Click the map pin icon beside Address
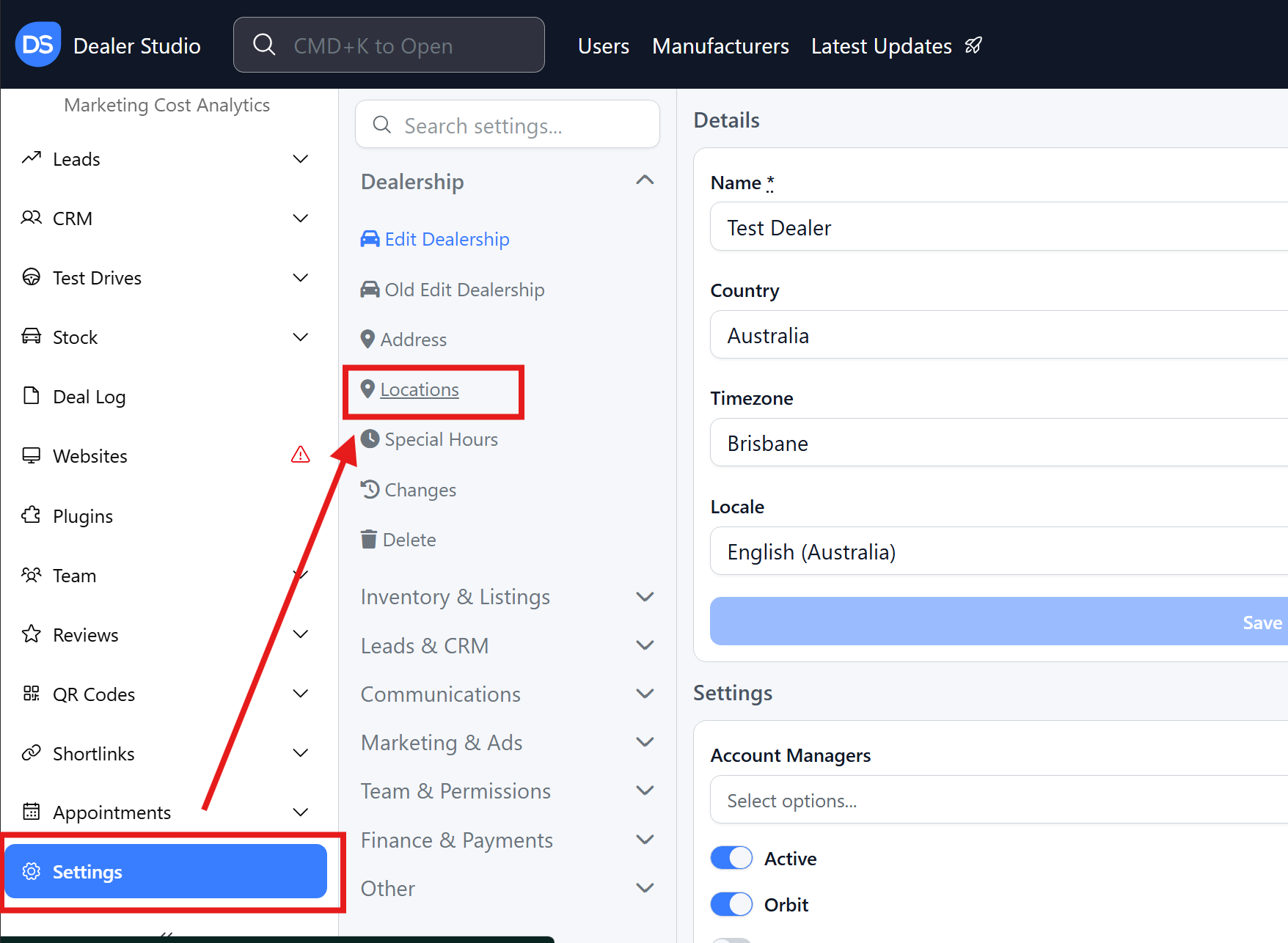Viewport: 1288px width, 943px height. (368, 339)
